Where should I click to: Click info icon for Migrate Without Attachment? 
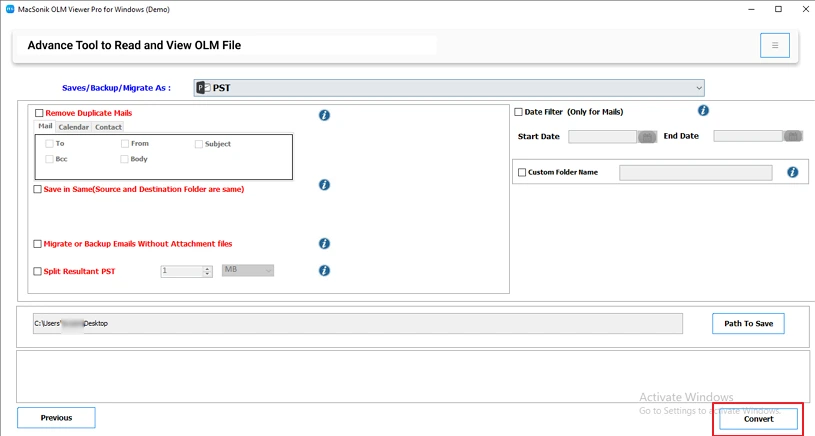324,243
